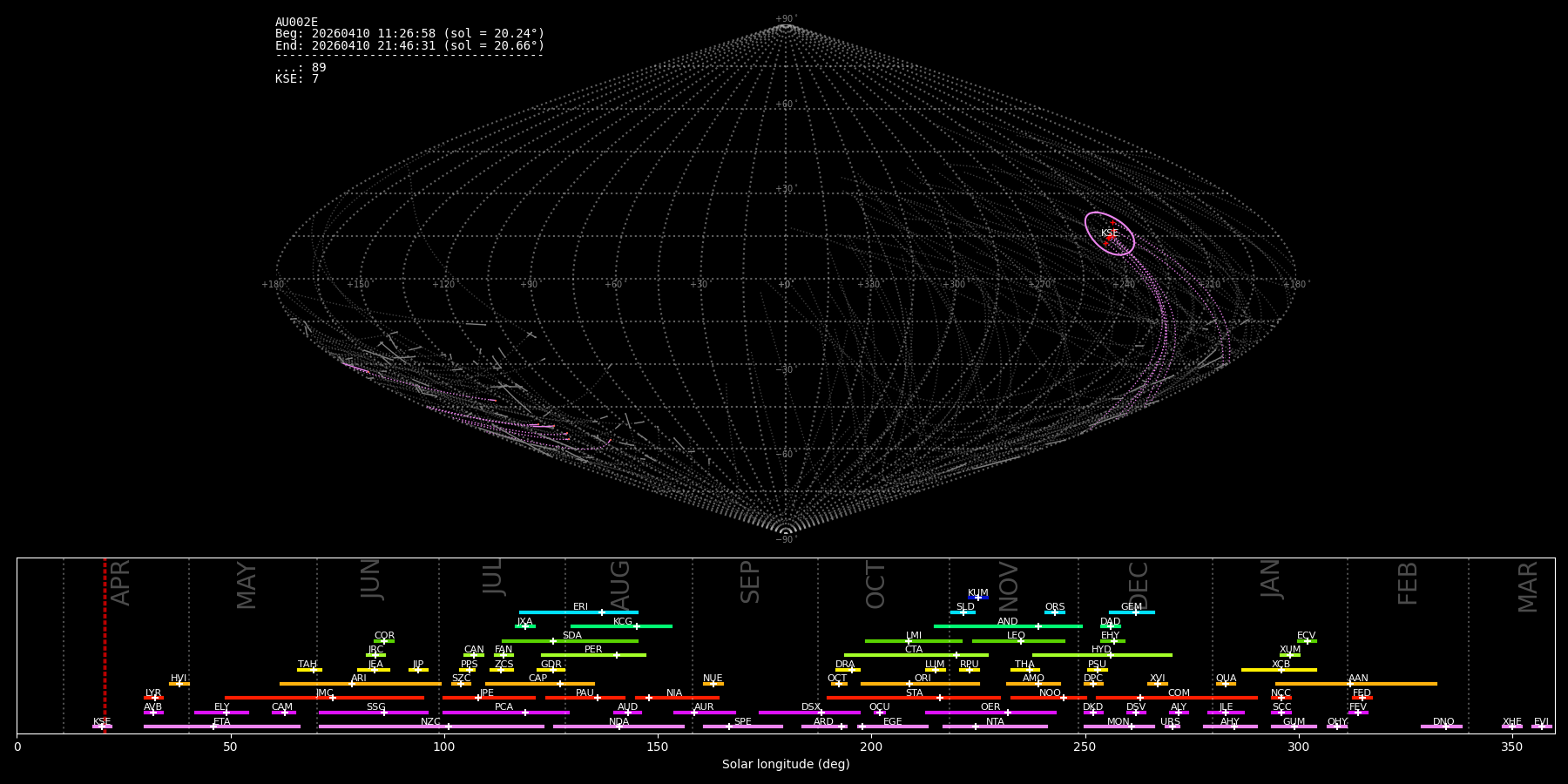The height and width of the screenshot is (784, 1568).
Task: Click the KCG shower label
Action: pos(623,622)
